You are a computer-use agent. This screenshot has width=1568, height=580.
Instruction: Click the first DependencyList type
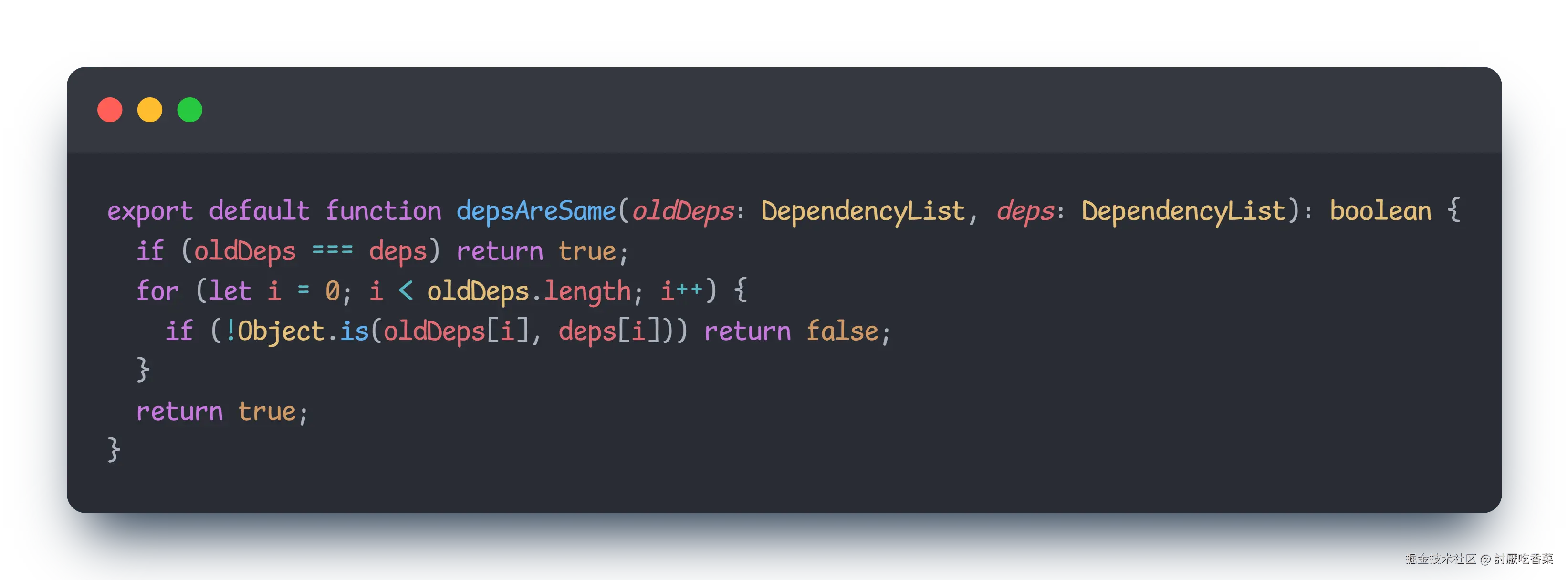click(863, 211)
